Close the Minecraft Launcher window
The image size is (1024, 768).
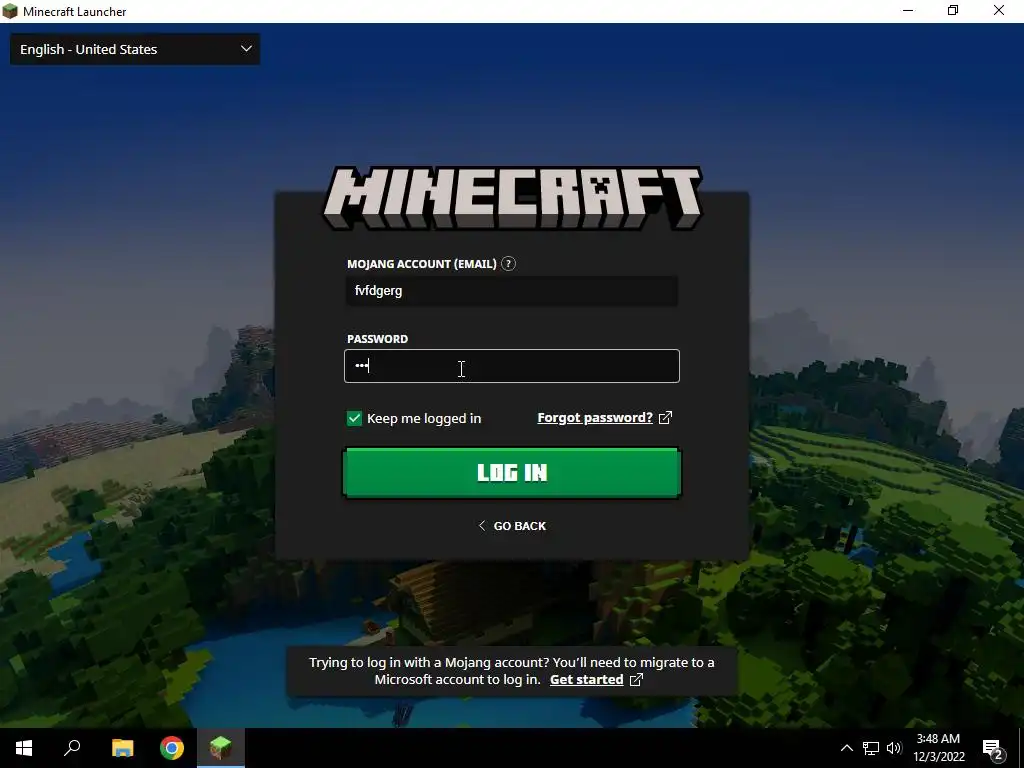click(x=999, y=11)
